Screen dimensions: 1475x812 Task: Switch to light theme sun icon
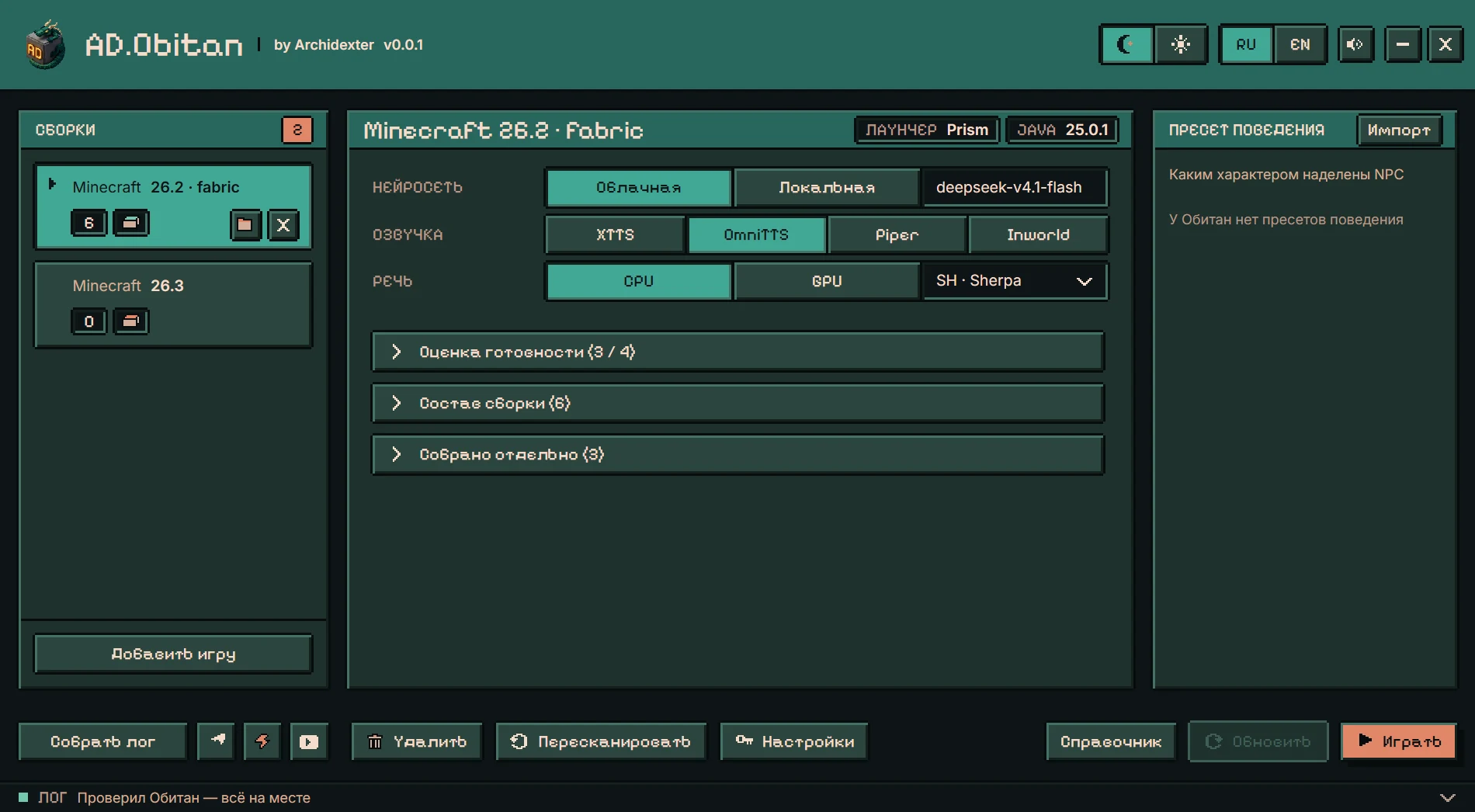pos(1180,44)
